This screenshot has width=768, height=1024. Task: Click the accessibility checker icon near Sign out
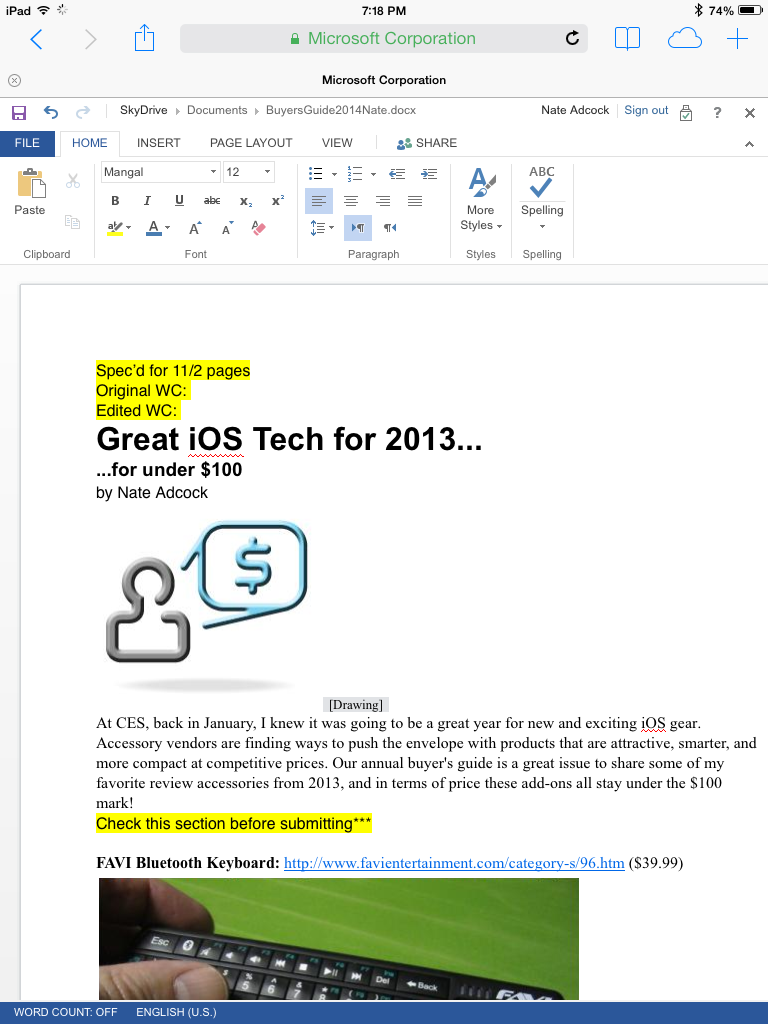tap(686, 112)
